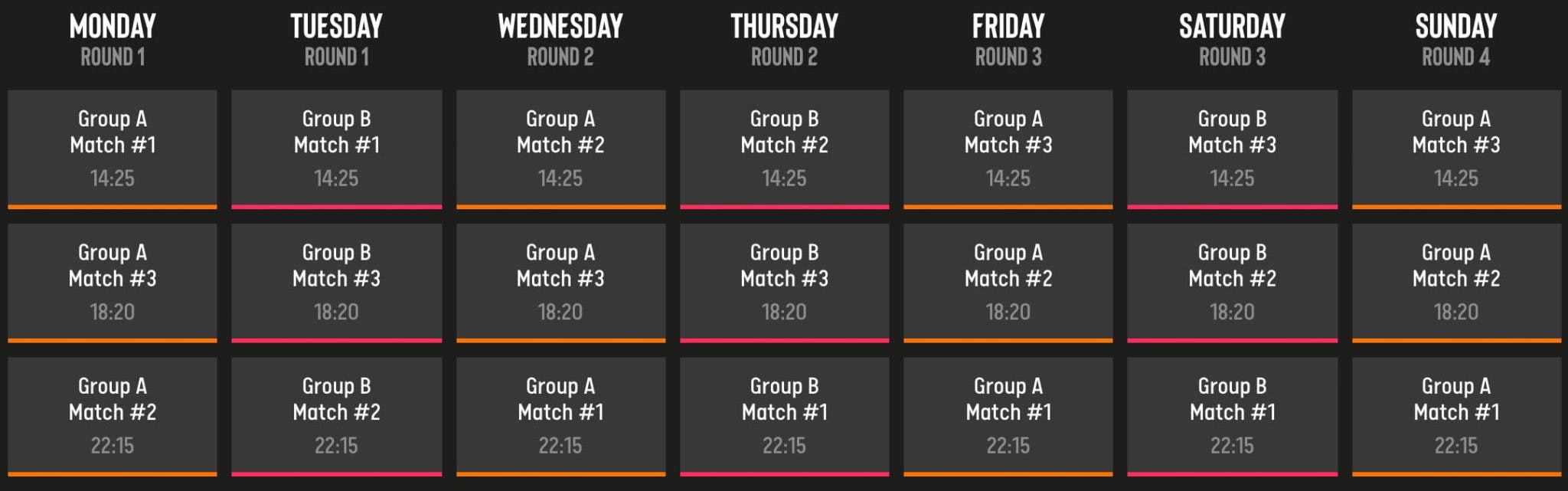The width and height of the screenshot is (1568, 491).
Task: Select Thursday Group B Match #2 at 14:25
Action: [785, 149]
